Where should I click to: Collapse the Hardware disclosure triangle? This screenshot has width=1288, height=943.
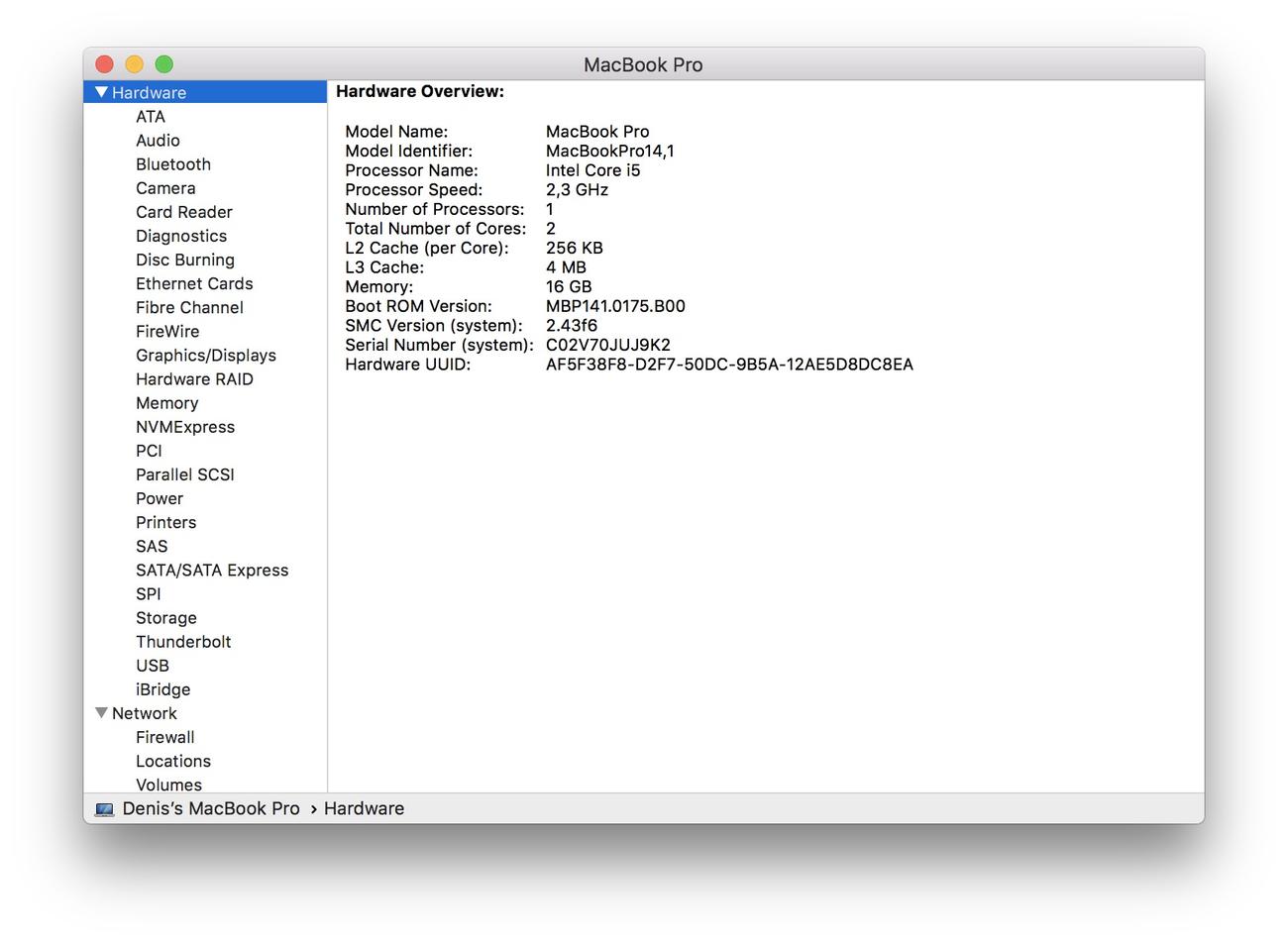coord(101,92)
